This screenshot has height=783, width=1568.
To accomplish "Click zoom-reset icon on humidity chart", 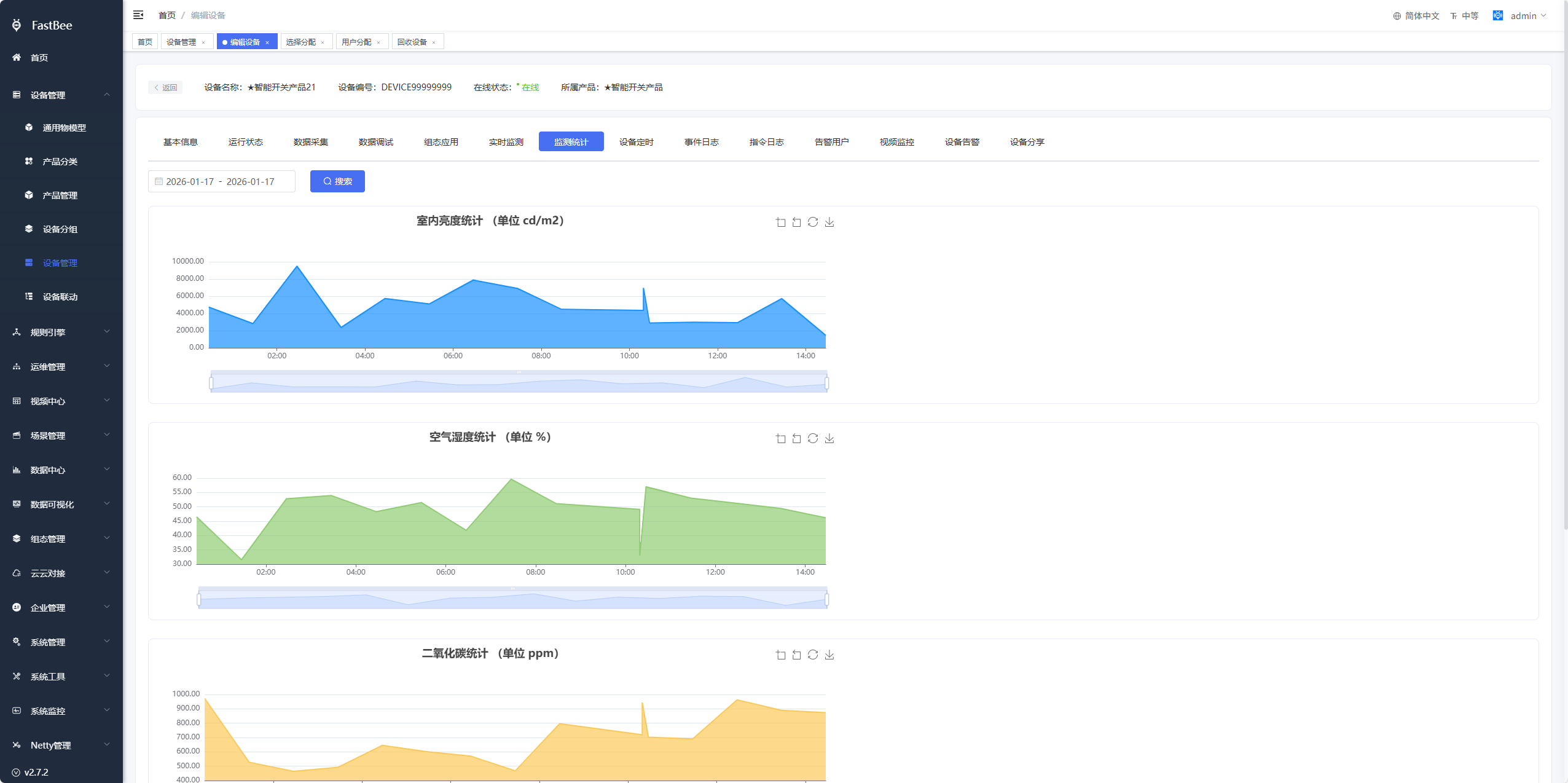I will click(797, 438).
